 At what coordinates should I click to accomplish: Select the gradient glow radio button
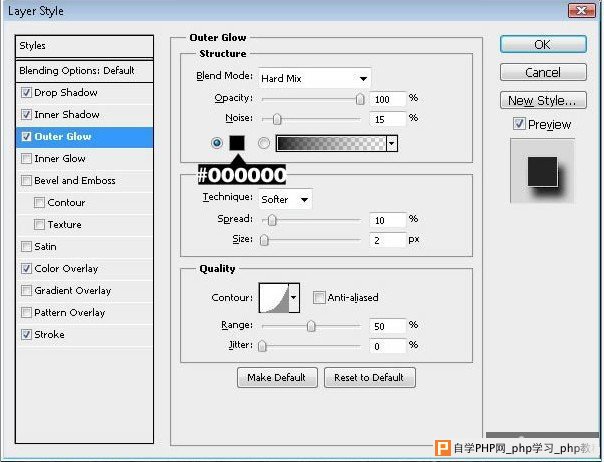click(263, 143)
